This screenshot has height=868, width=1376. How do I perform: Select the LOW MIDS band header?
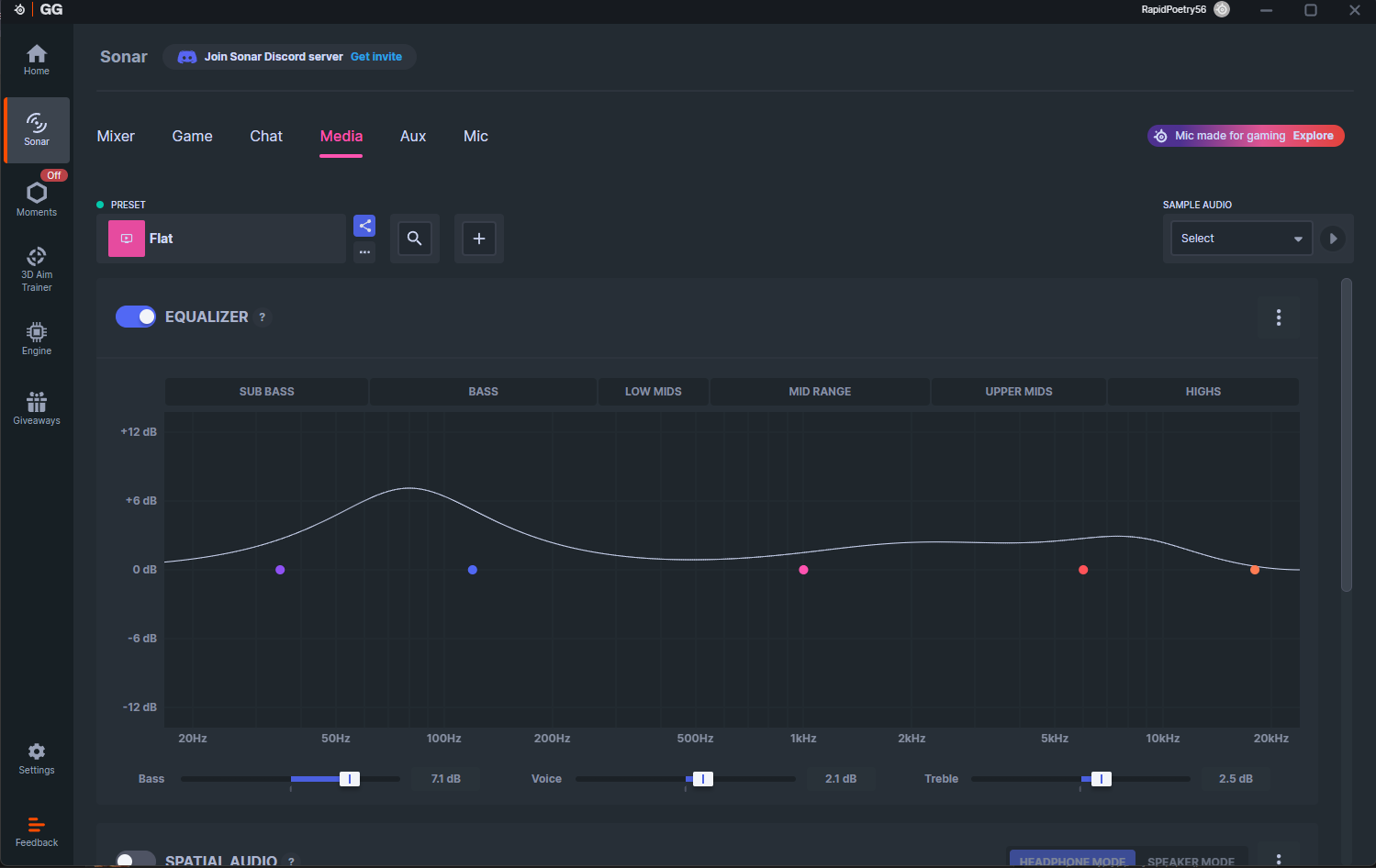pos(654,392)
